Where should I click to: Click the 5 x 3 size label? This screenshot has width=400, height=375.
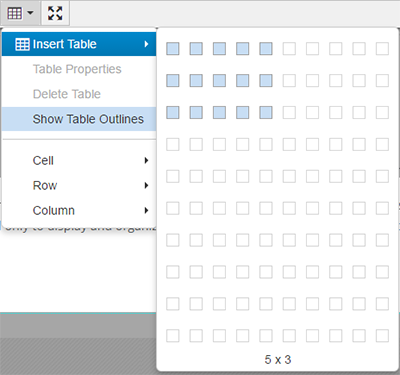click(278, 360)
